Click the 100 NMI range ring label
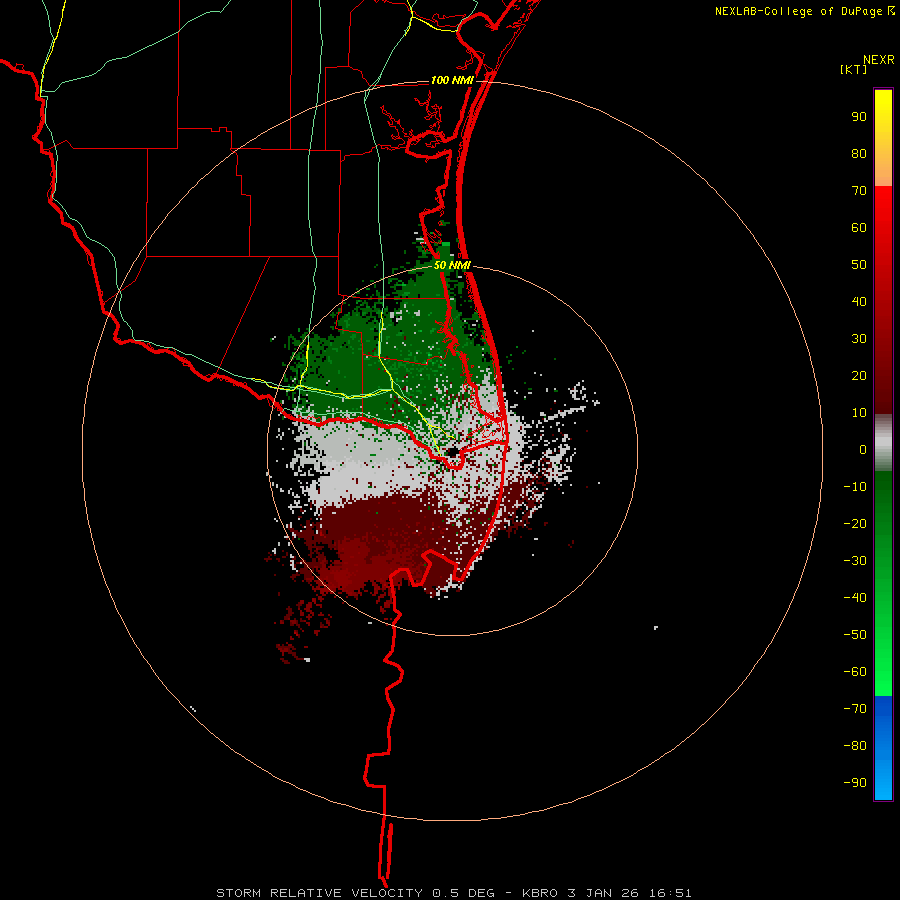 452,80
